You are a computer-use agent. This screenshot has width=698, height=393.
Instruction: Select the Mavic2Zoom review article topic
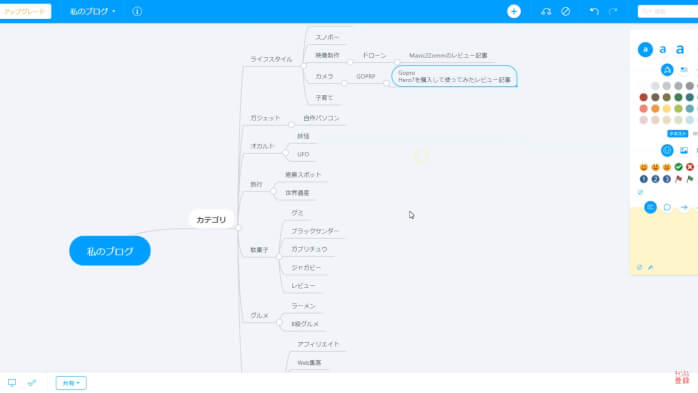[448, 56]
